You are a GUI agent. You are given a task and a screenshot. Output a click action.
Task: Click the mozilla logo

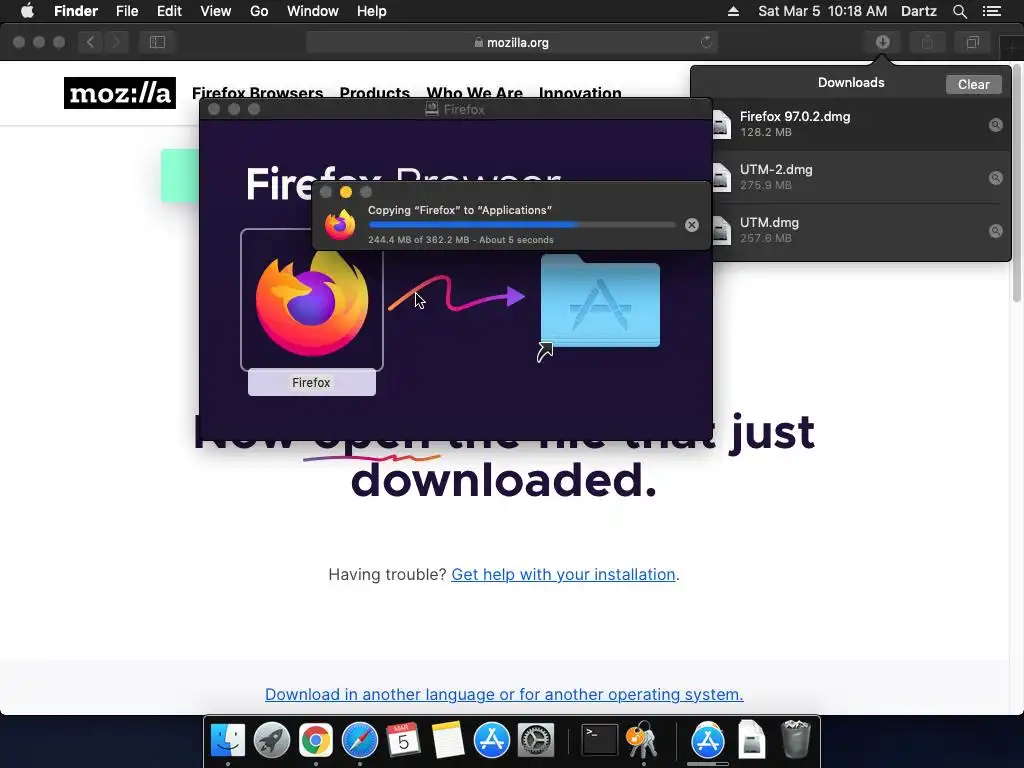(x=120, y=93)
